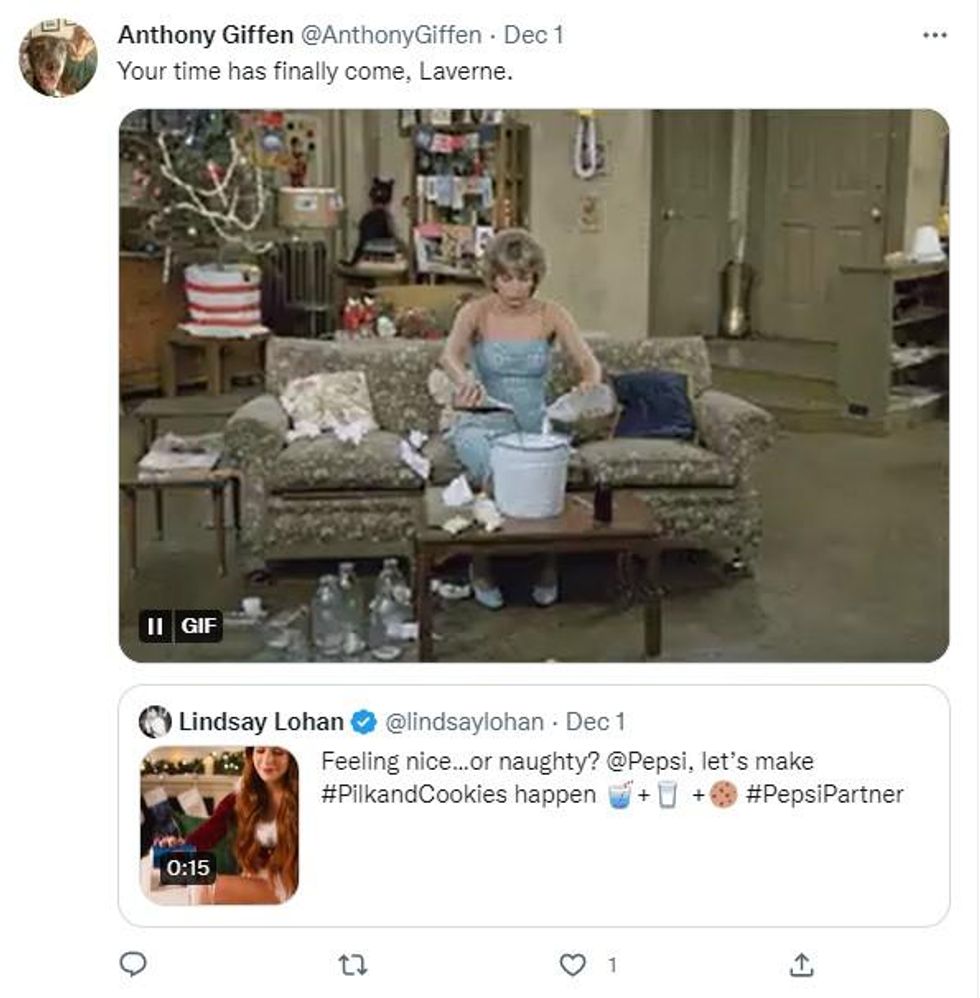
Task: Click Lindsay Lohan's small avatar
Action: (x=155, y=721)
